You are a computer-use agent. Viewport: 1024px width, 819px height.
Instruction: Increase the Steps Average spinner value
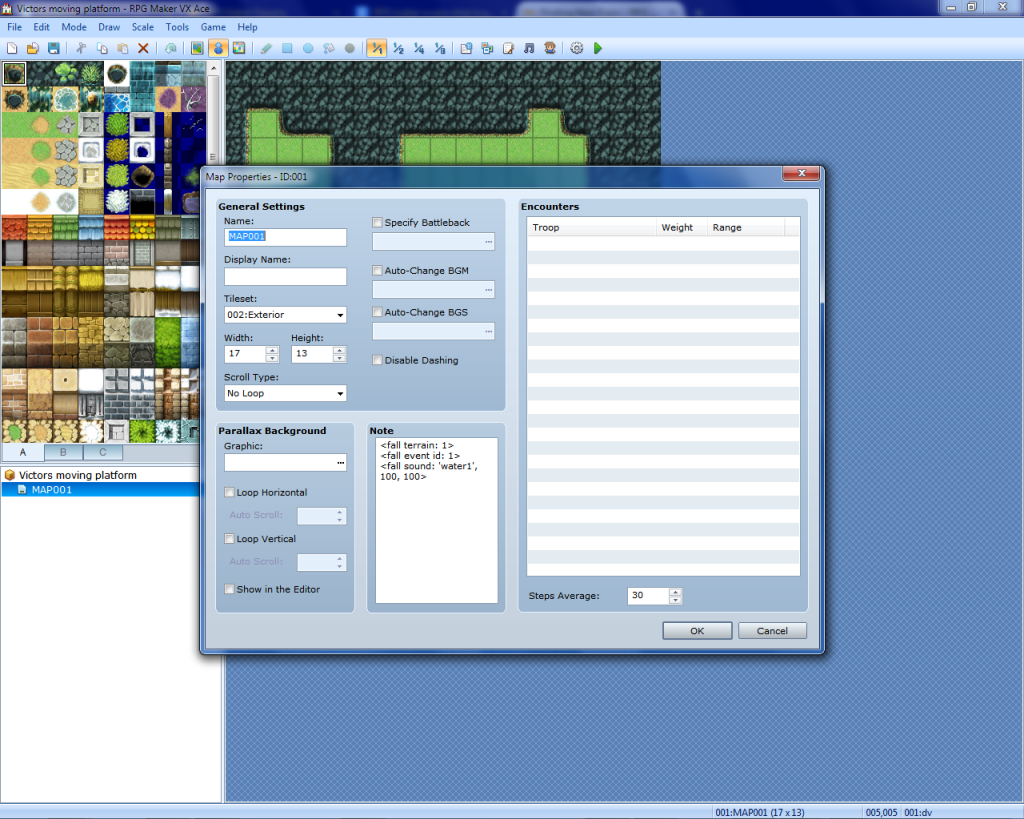click(676, 592)
